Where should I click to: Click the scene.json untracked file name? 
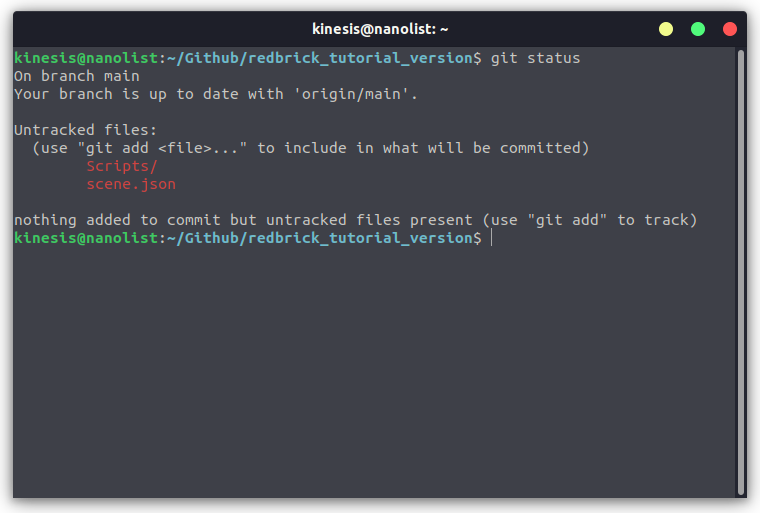point(131,184)
